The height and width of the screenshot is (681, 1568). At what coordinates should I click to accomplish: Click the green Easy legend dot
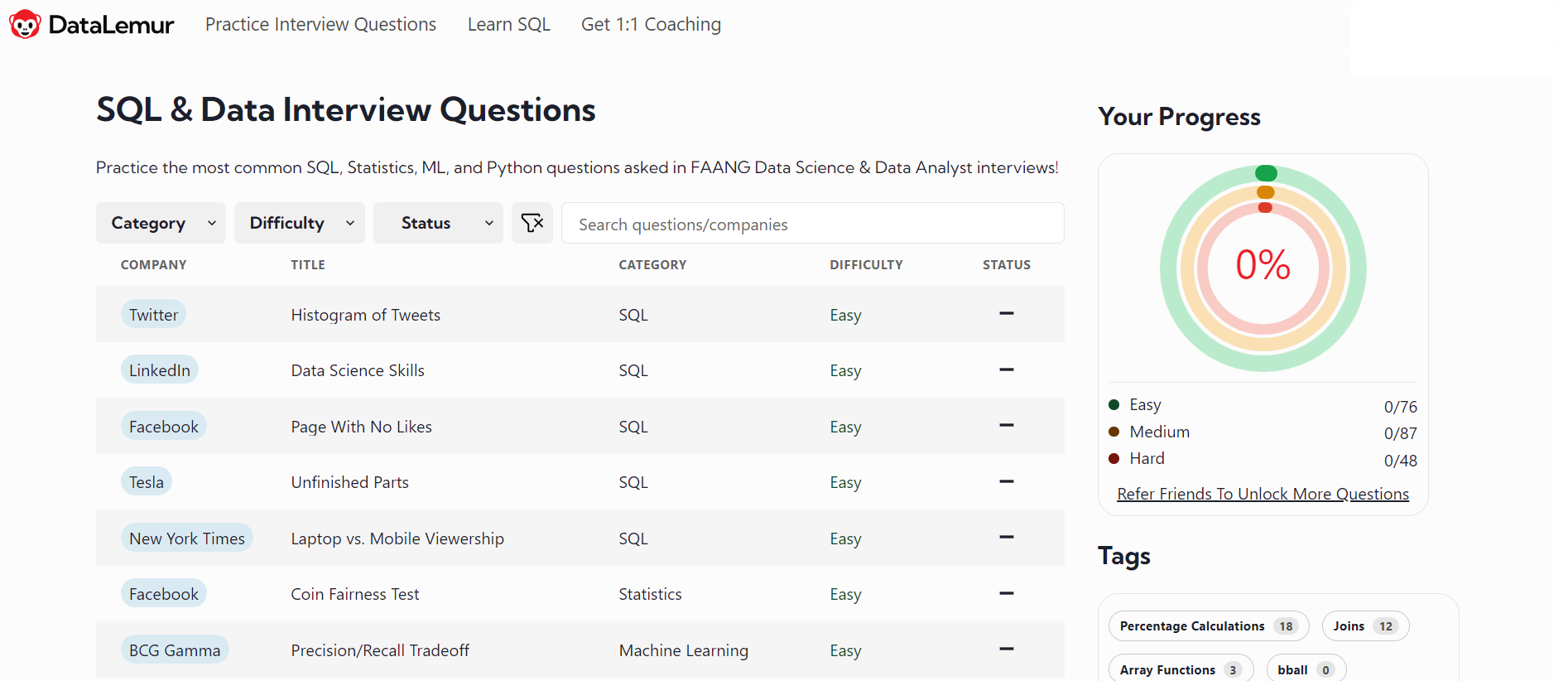tap(1114, 404)
